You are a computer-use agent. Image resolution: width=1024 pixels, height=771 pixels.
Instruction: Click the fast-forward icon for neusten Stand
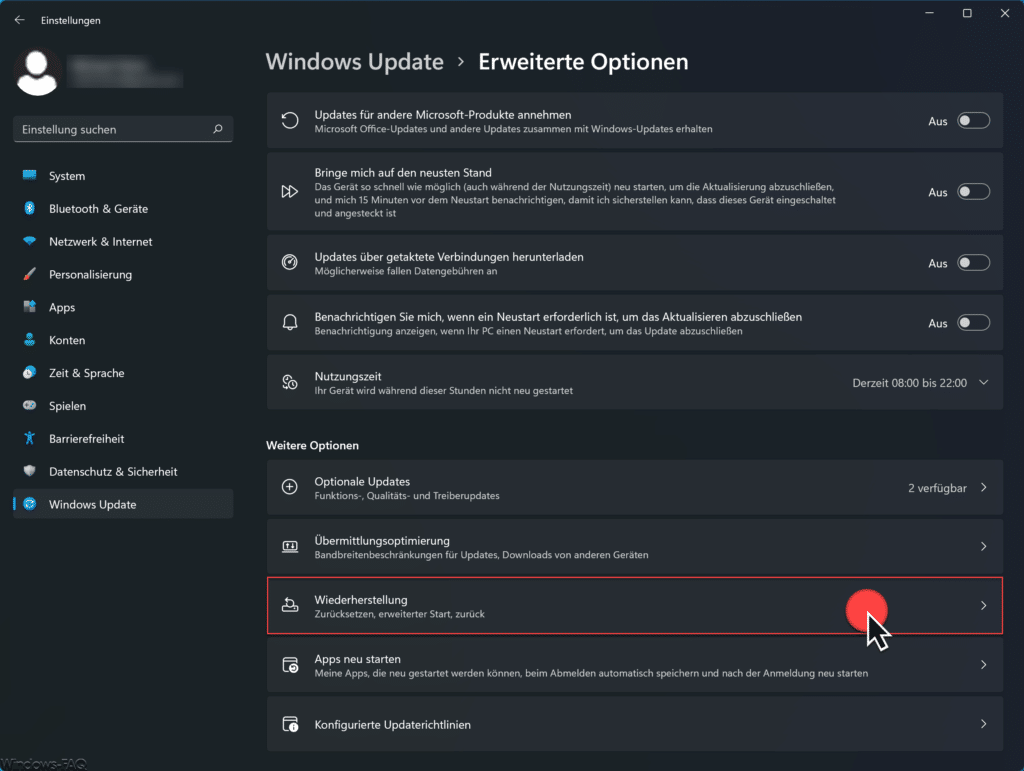(290, 192)
